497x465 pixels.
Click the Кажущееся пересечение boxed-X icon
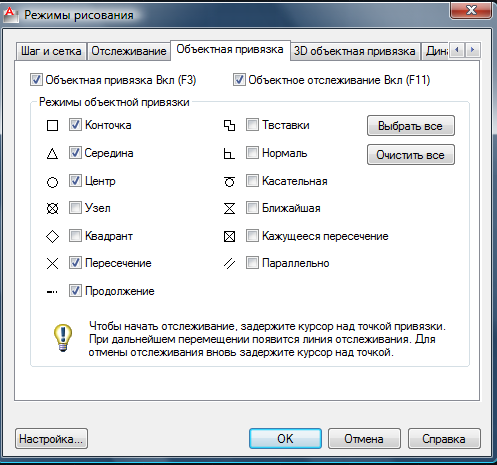click(x=229, y=237)
